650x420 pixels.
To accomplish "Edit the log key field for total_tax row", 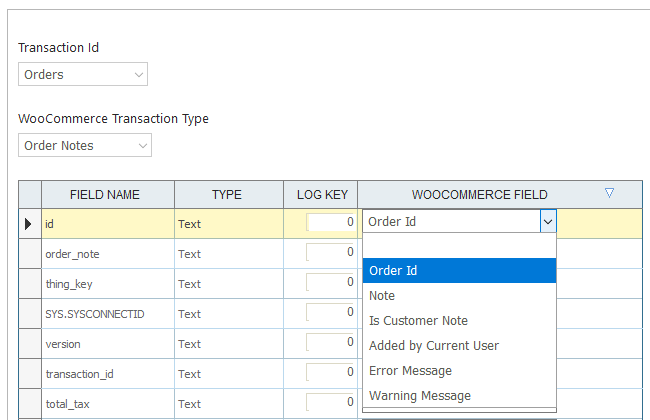I will (330, 402).
